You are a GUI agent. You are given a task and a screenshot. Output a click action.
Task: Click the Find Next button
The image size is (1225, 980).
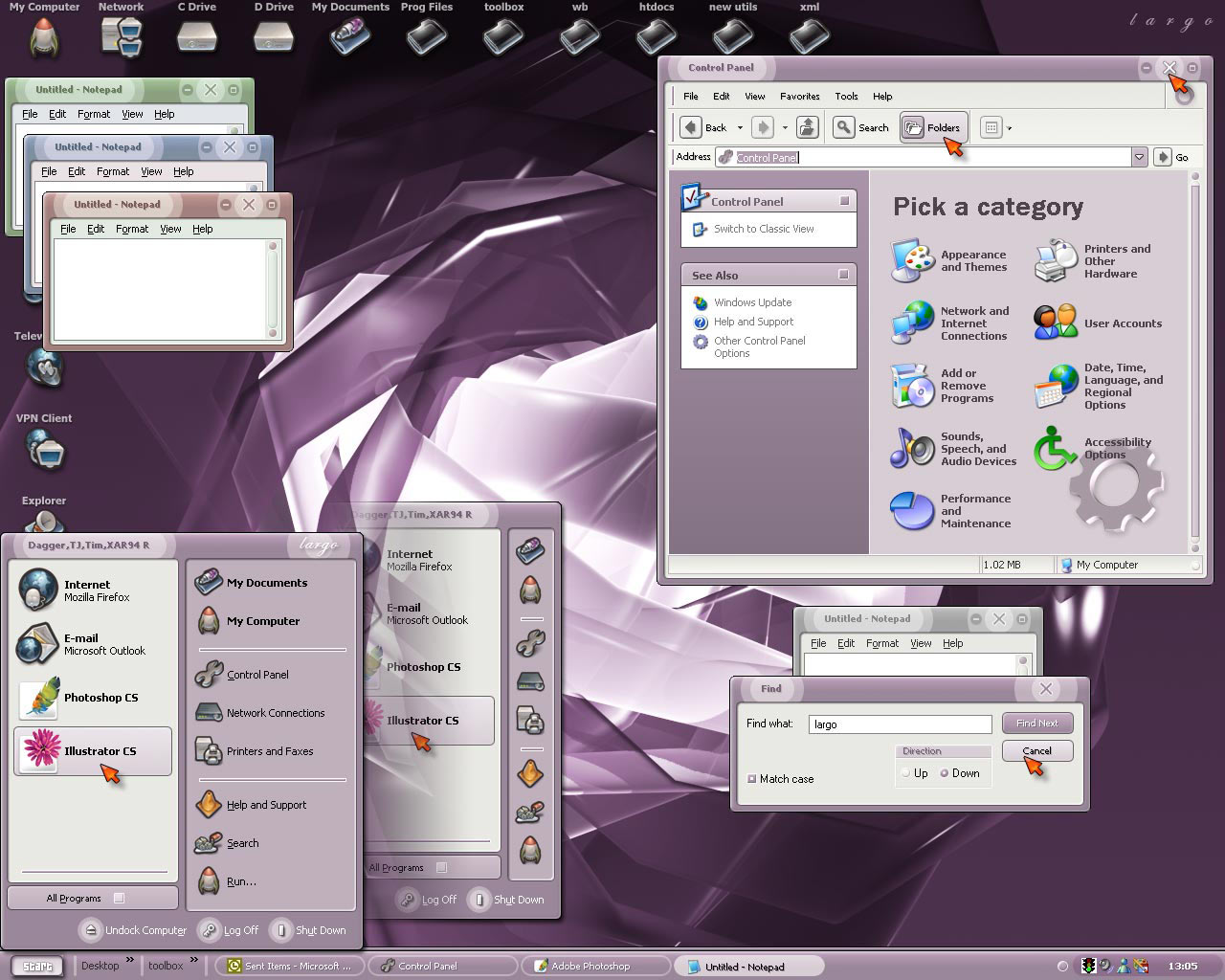(x=1037, y=724)
